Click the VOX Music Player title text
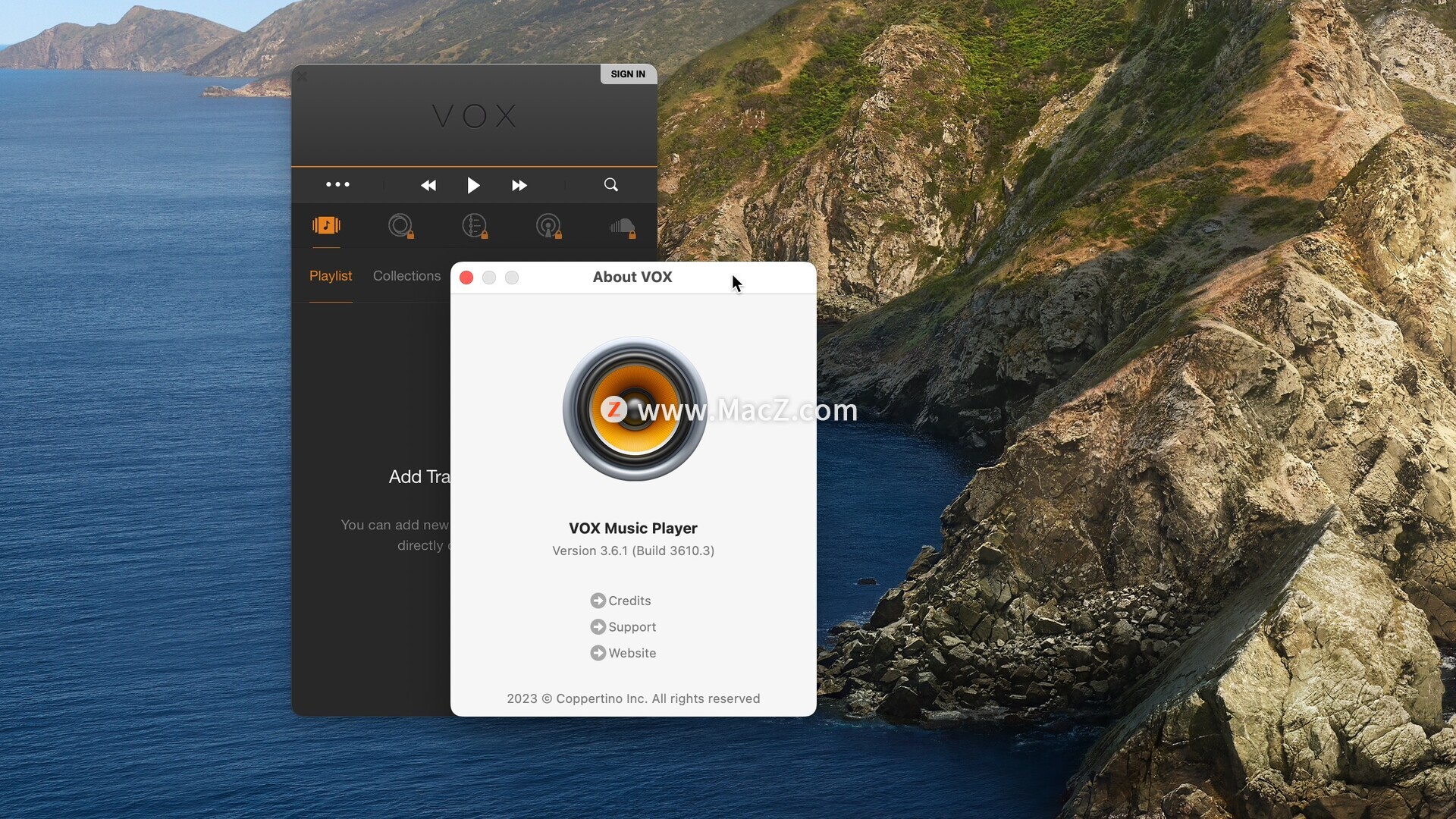Image resolution: width=1456 pixels, height=819 pixels. pyautogui.click(x=633, y=529)
